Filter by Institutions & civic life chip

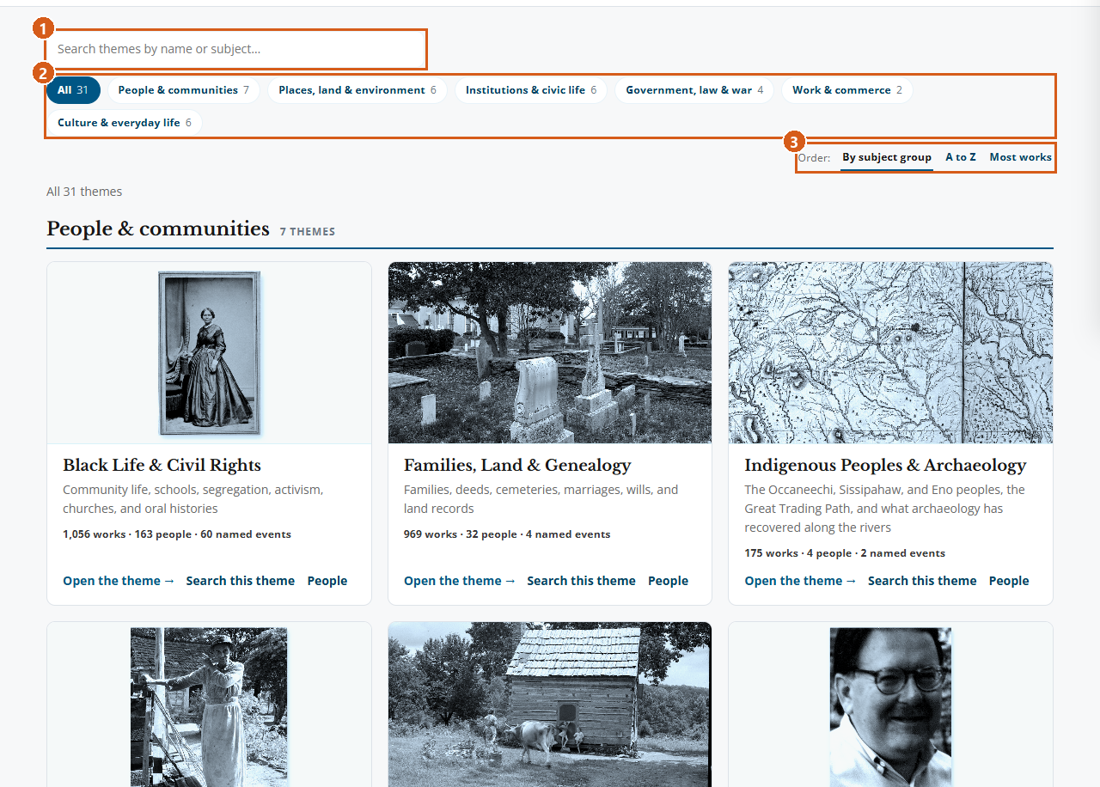(x=531, y=90)
